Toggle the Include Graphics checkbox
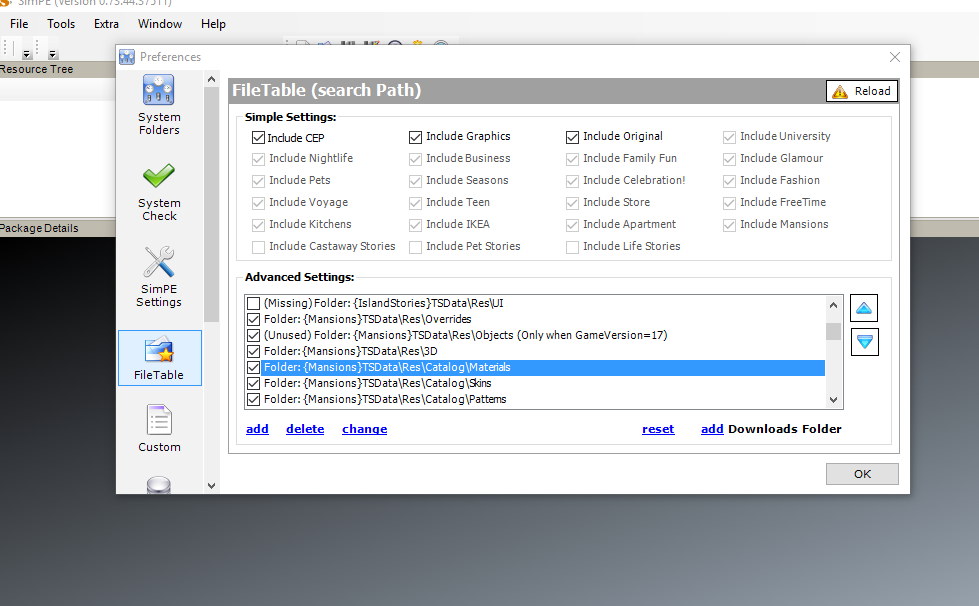Screen dimensions: 979x606 pyautogui.click(x=416, y=137)
